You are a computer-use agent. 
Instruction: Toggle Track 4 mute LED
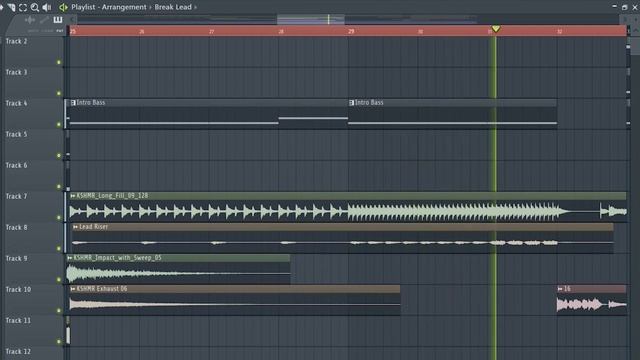58,124
